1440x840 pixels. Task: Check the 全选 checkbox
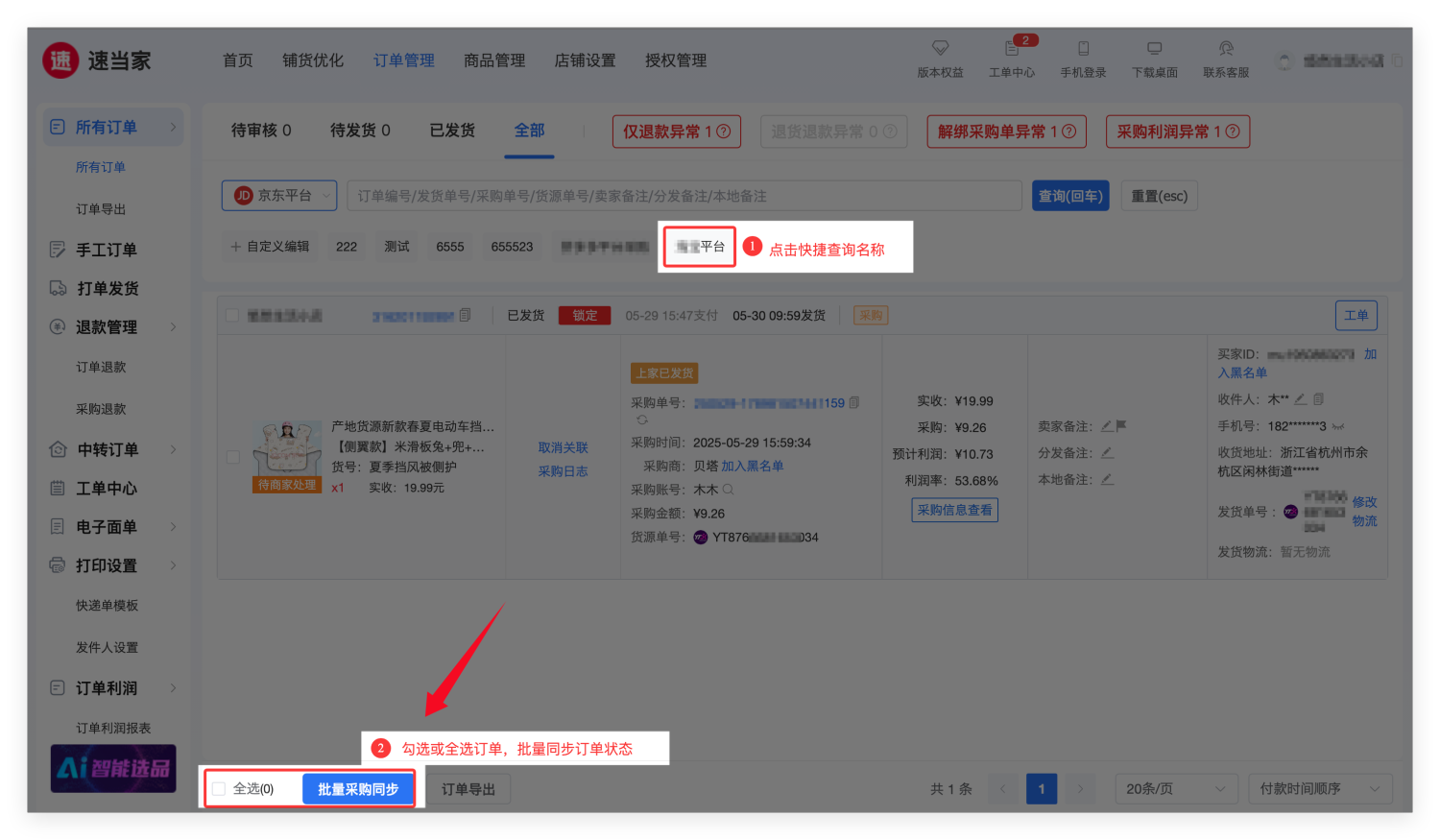(219, 789)
